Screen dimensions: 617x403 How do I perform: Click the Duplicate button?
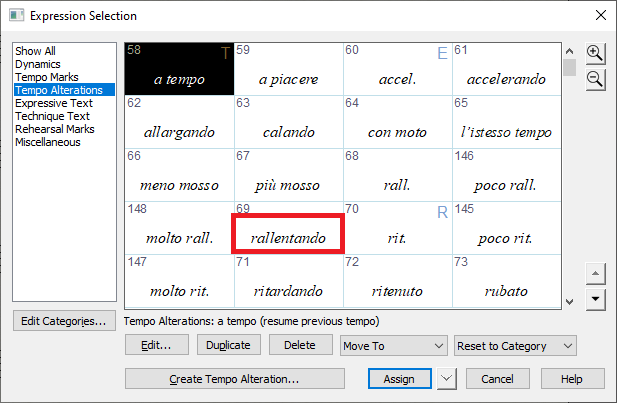[x=228, y=345]
